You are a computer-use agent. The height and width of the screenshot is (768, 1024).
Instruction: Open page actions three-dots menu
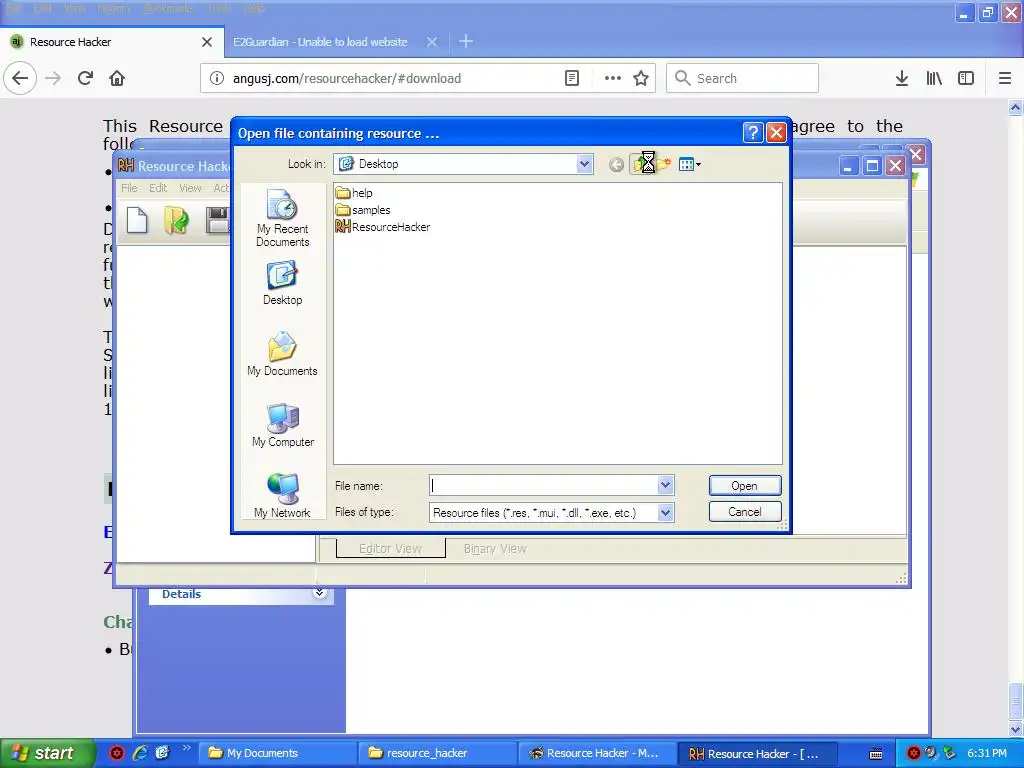pyautogui.click(x=613, y=78)
